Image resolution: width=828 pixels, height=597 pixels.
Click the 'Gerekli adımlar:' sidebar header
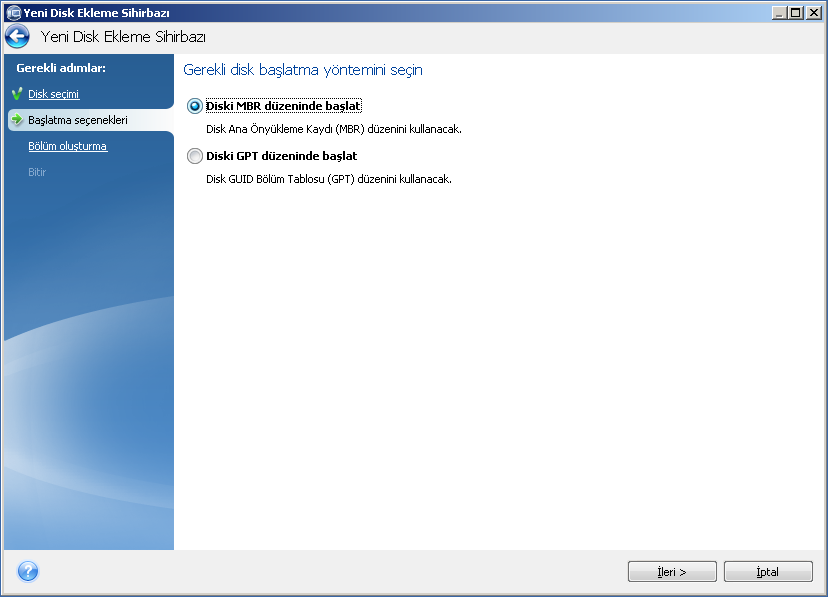61,68
